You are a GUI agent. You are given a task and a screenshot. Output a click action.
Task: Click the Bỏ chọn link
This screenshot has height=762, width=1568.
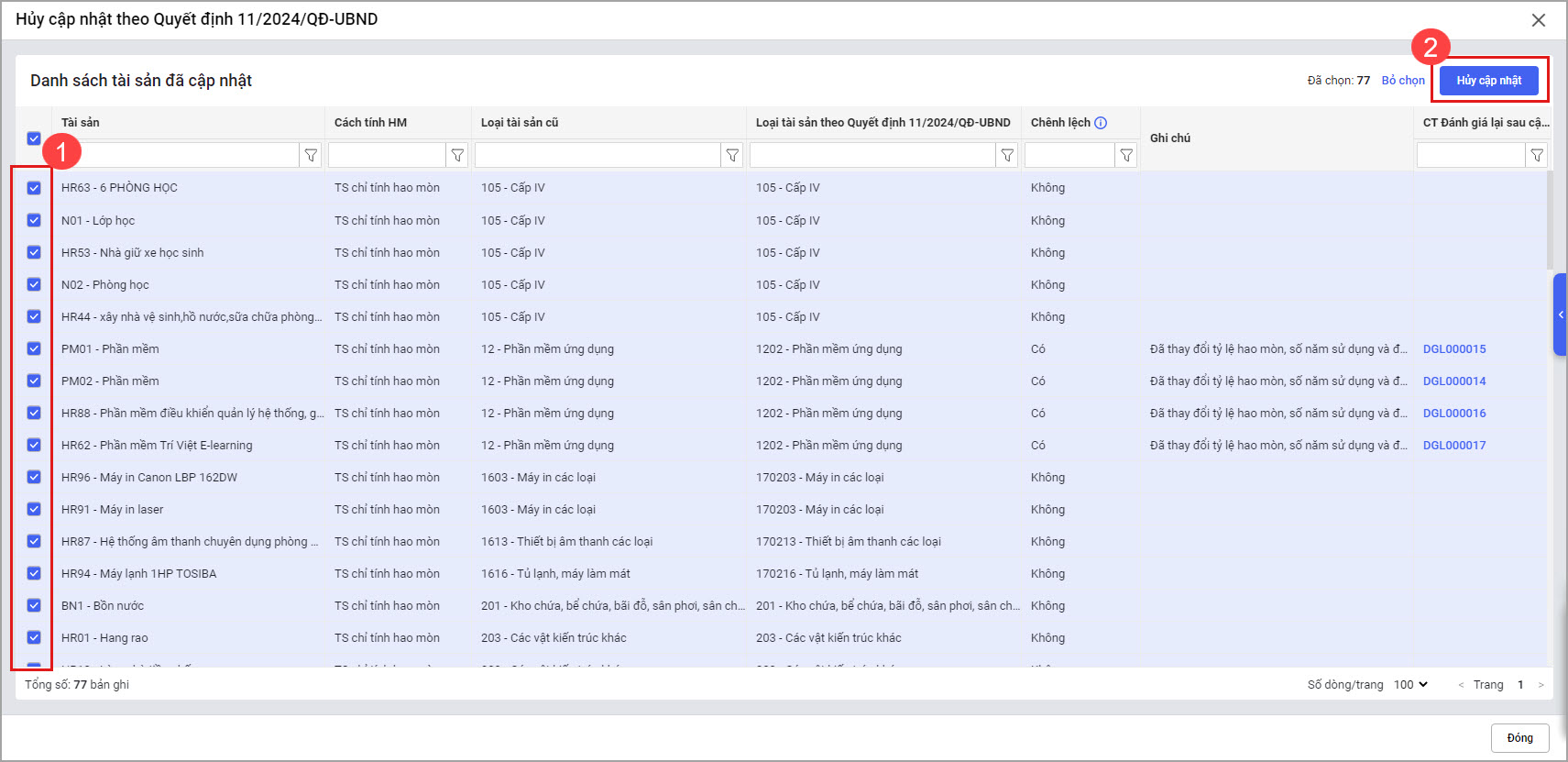coord(1403,81)
